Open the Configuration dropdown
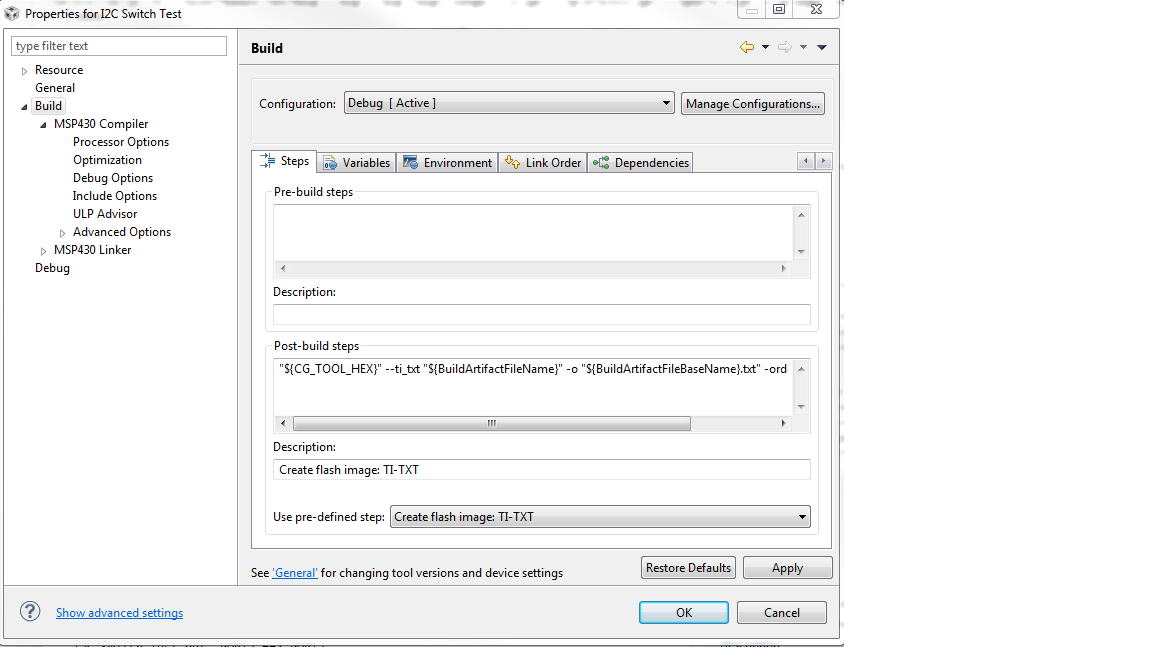The width and height of the screenshot is (1152, 648). coord(666,102)
